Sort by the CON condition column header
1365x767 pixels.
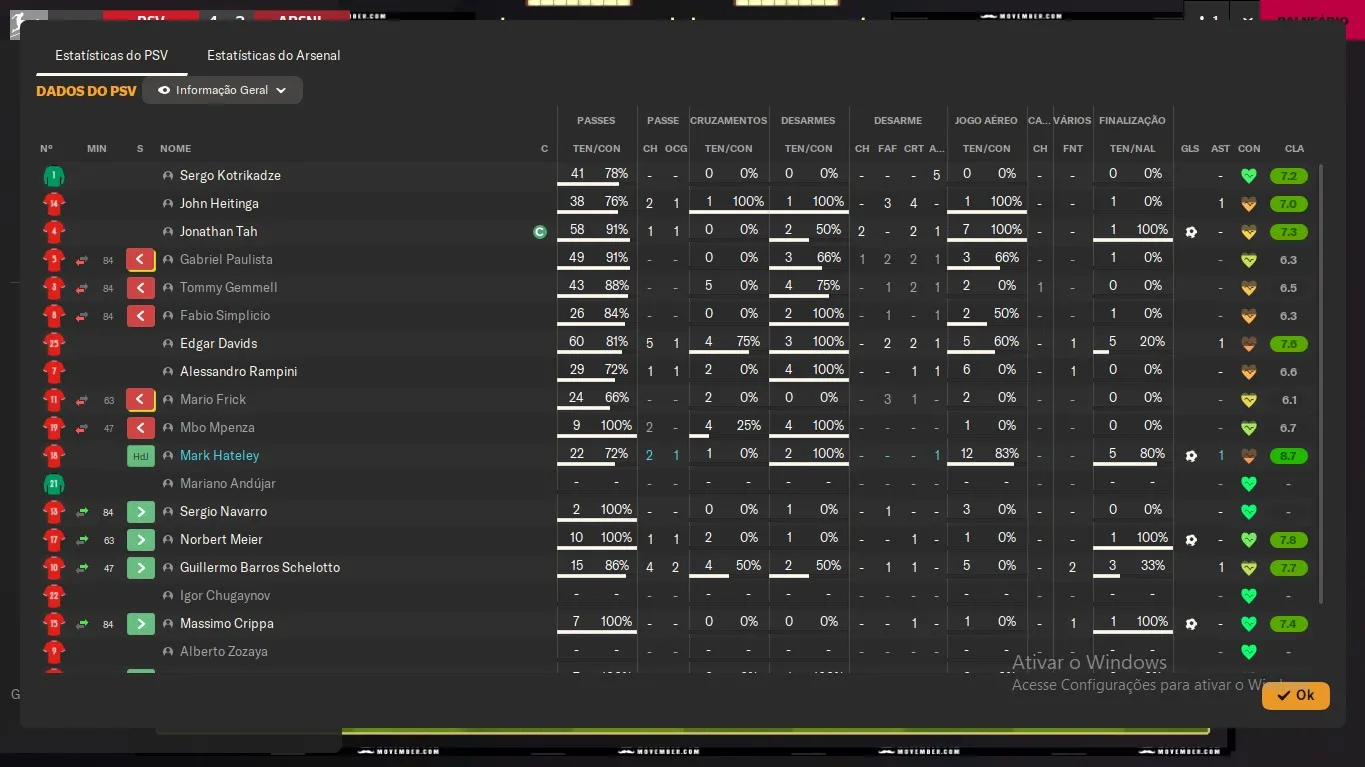click(1249, 149)
